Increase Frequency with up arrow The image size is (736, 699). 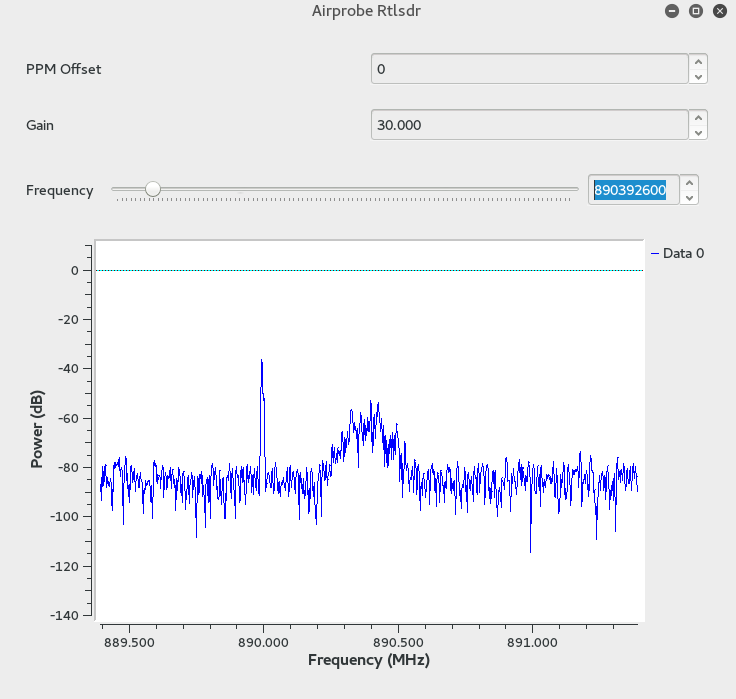[689, 183]
